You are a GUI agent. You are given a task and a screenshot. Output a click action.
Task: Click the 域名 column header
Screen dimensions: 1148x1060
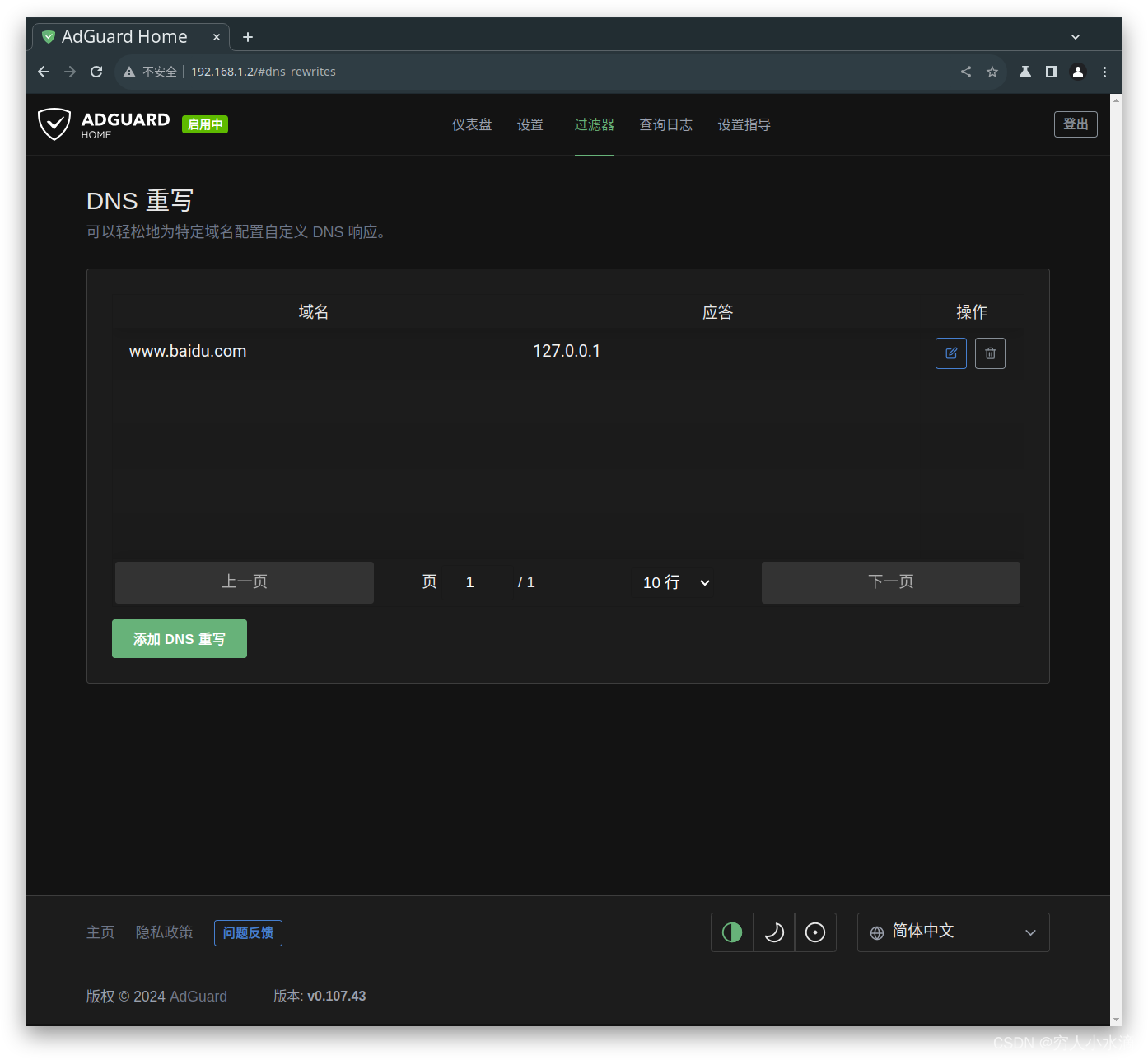click(314, 312)
